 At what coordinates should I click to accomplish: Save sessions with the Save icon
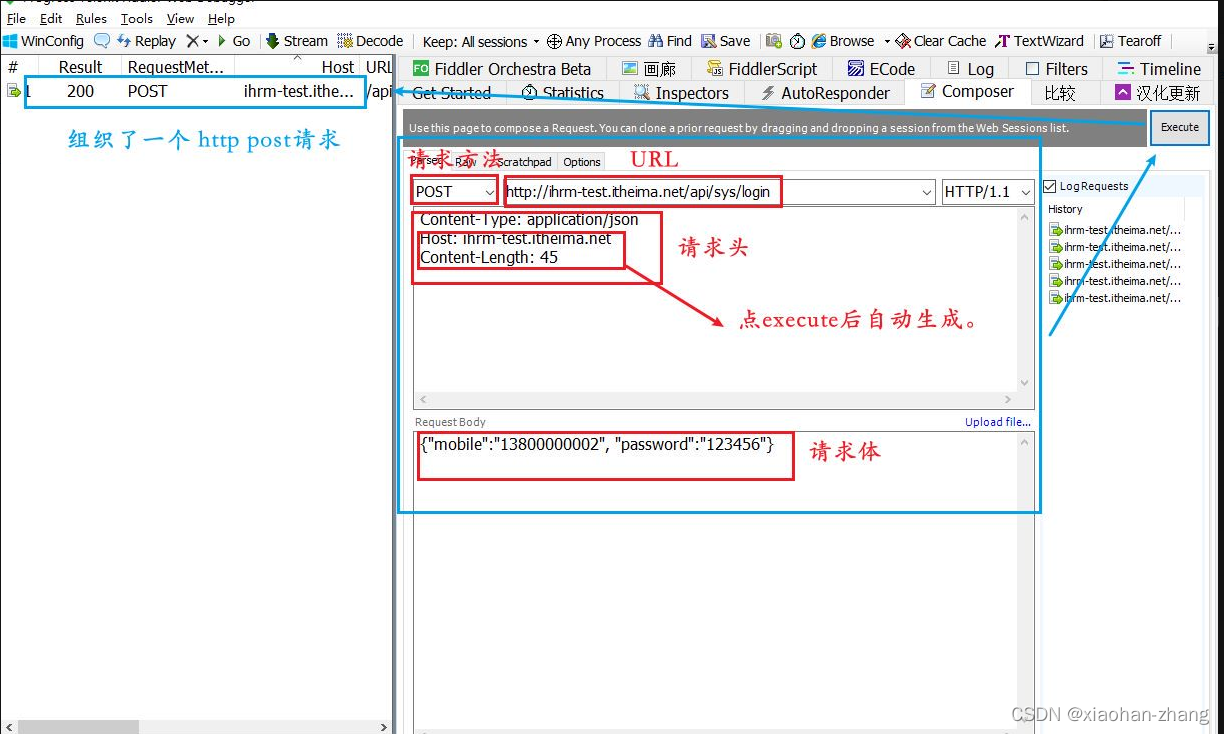click(x=726, y=41)
